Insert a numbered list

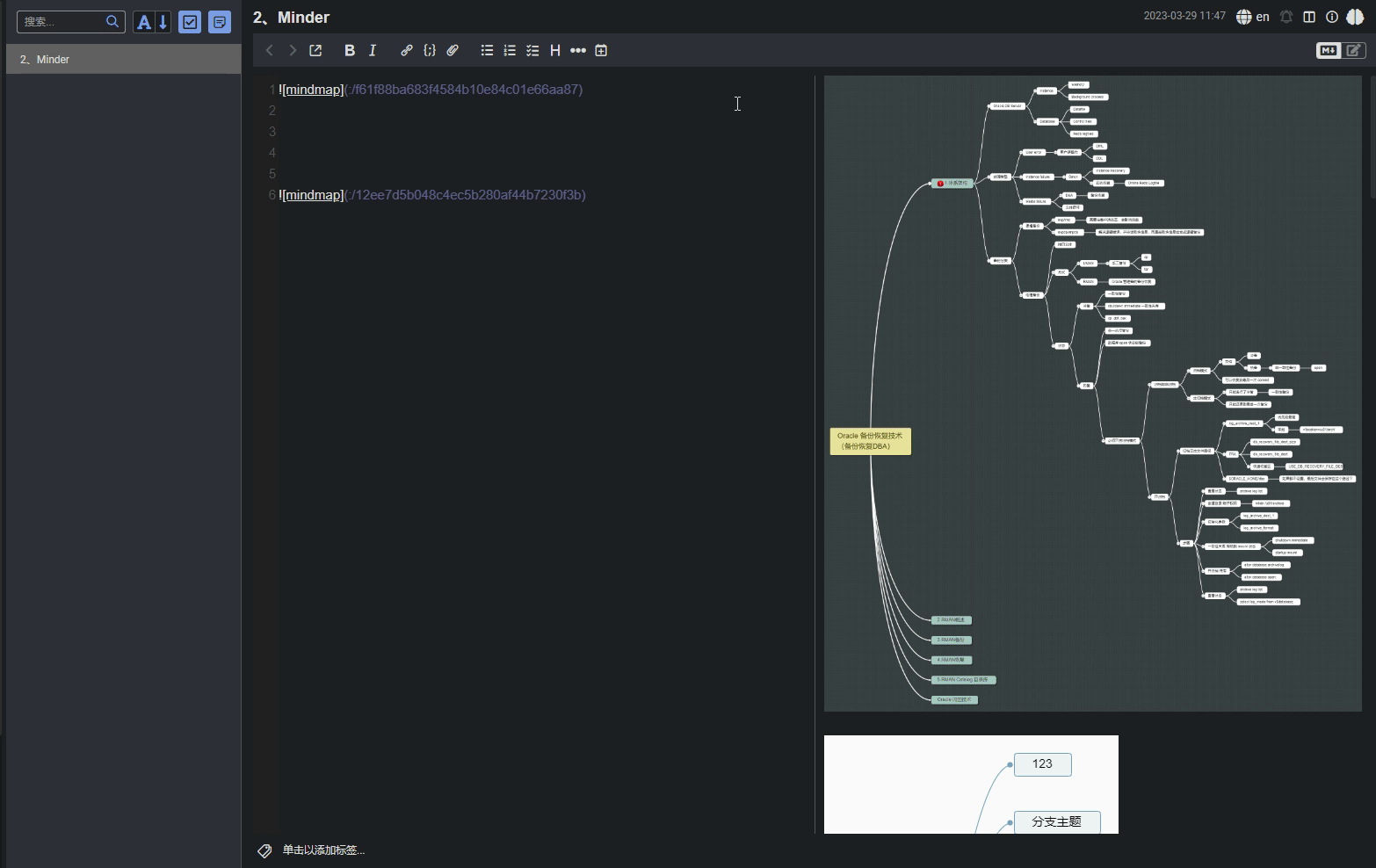click(x=510, y=51)
